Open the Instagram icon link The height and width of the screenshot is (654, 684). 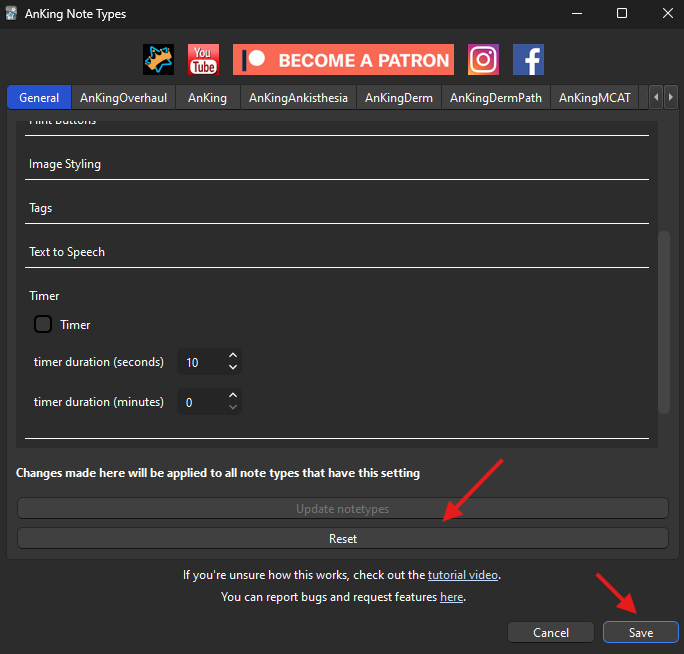[x=483, y=60]
